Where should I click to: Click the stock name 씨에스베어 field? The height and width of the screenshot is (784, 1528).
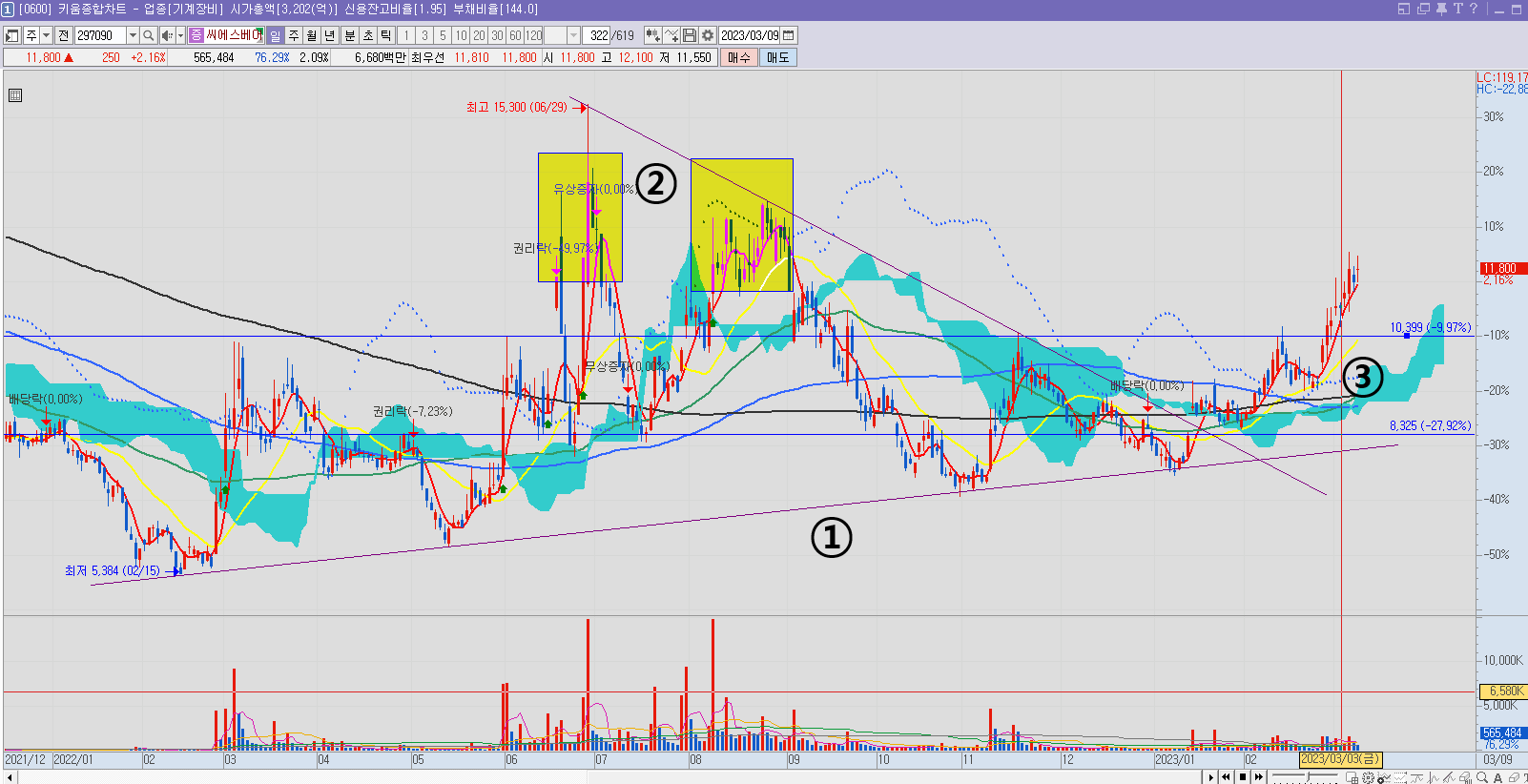pyautogui.click(x=233, y=35)
